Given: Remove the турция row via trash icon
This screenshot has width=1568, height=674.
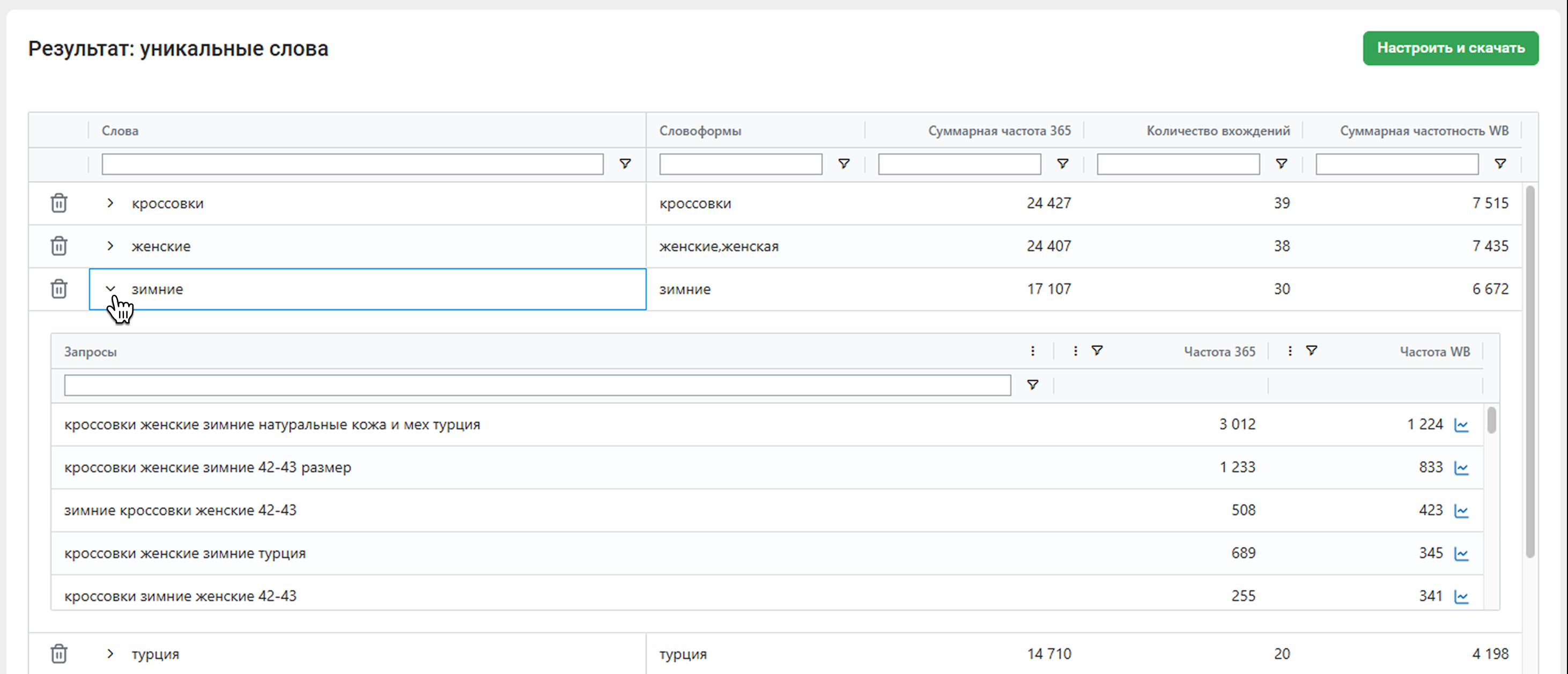Looking at the screenshot, I should (58, 653).
